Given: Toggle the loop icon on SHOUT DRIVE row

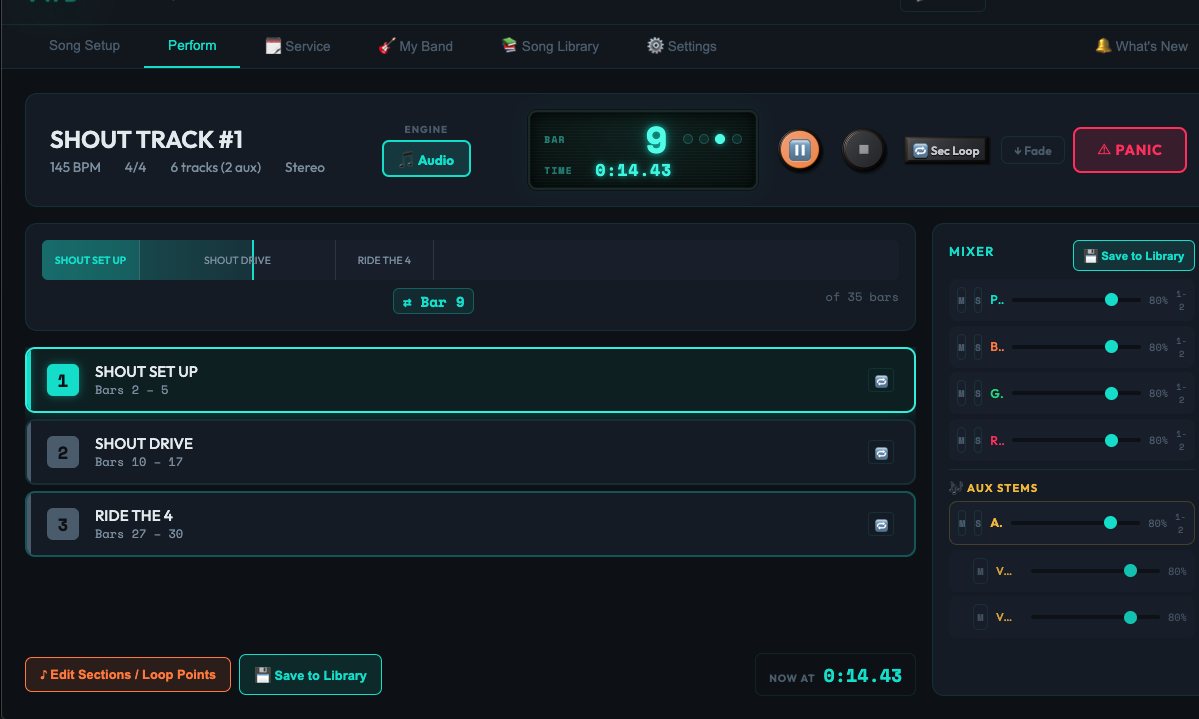Looking at the screenshot, I should (x=881, y=453).
